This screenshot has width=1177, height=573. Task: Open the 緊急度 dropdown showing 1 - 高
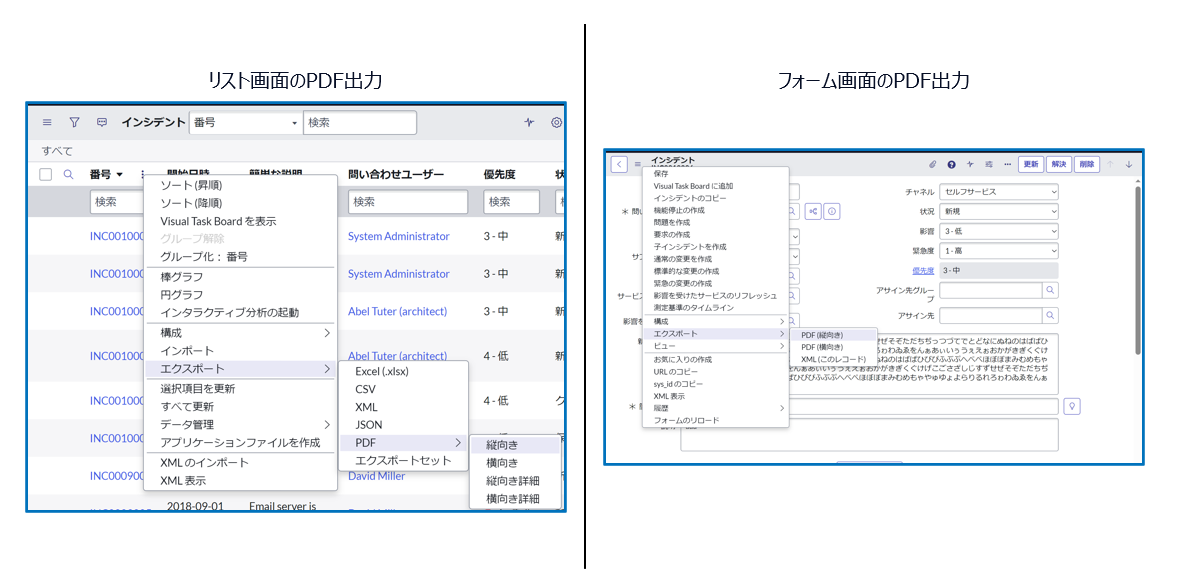coord(998,251)
